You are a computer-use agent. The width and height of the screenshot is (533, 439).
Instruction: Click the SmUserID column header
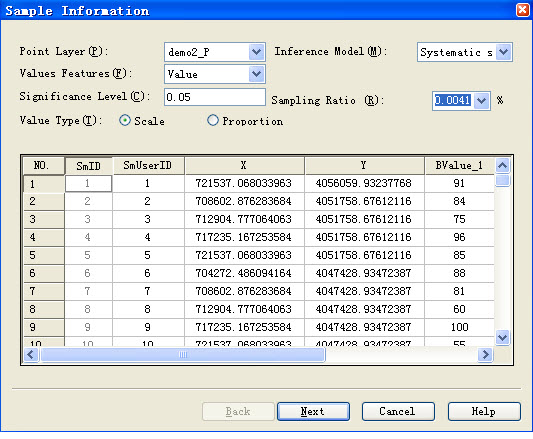[149, 166]
